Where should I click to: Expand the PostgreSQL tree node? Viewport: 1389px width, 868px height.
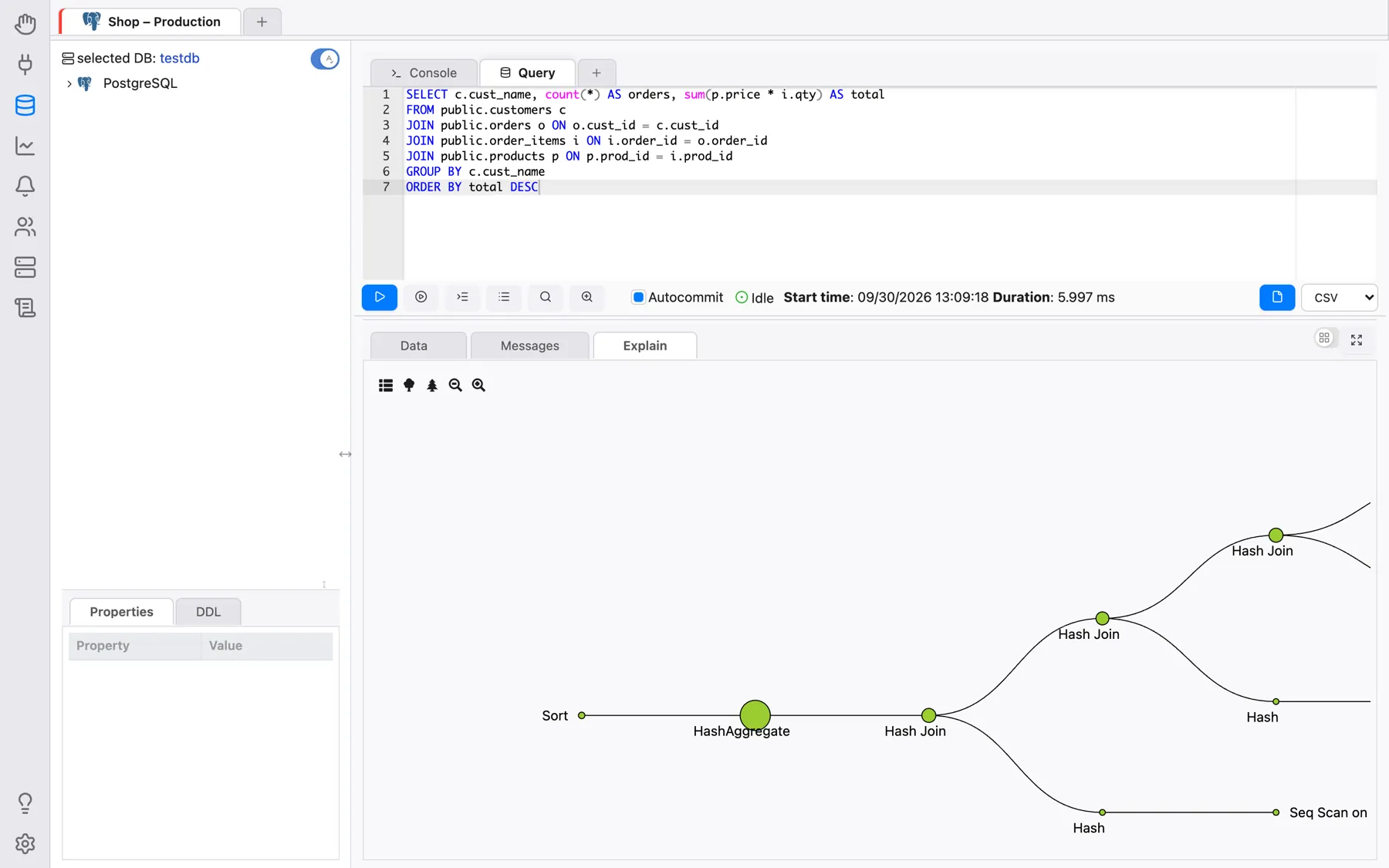pyautogui.click(x=69, y=83)
